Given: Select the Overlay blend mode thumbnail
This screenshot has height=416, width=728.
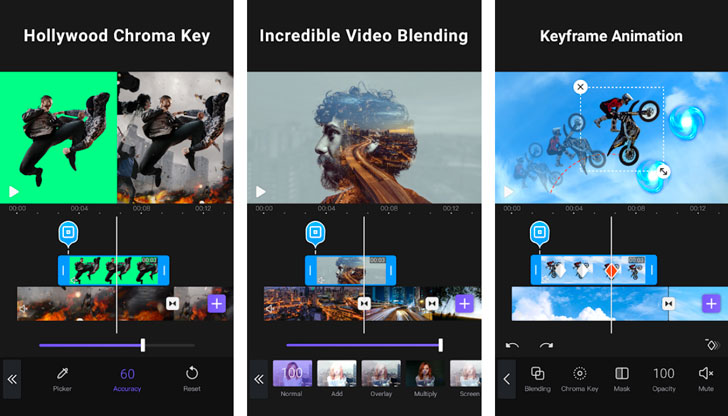Looking at the screenshot, I should [x=381, y=378].
